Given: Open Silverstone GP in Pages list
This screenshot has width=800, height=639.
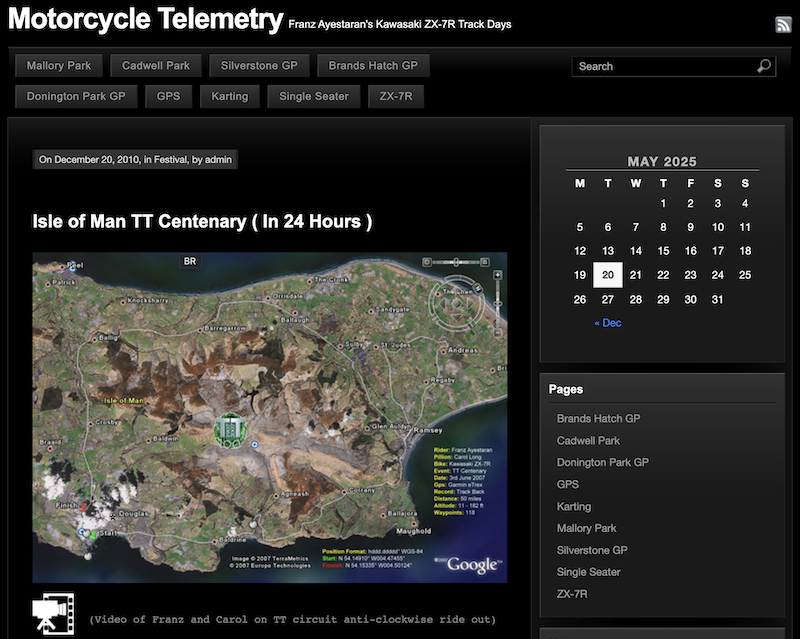Looking at the screenshot, I should 592,550.
